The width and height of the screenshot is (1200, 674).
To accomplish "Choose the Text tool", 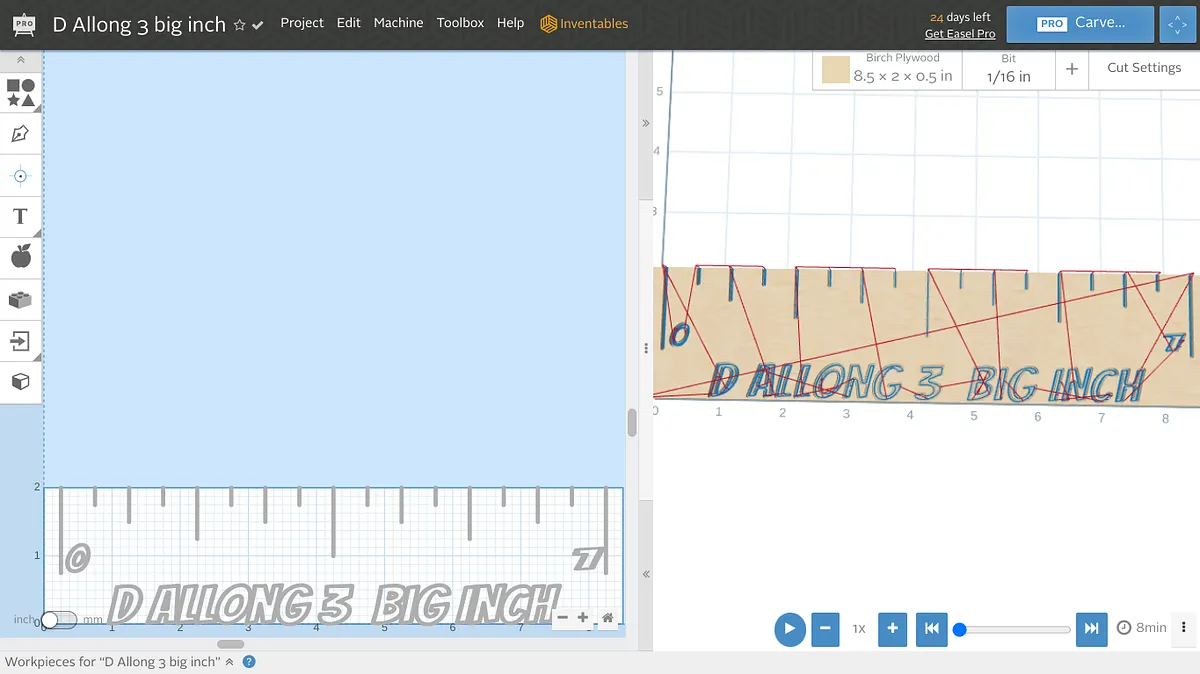I will click(20, 217).
